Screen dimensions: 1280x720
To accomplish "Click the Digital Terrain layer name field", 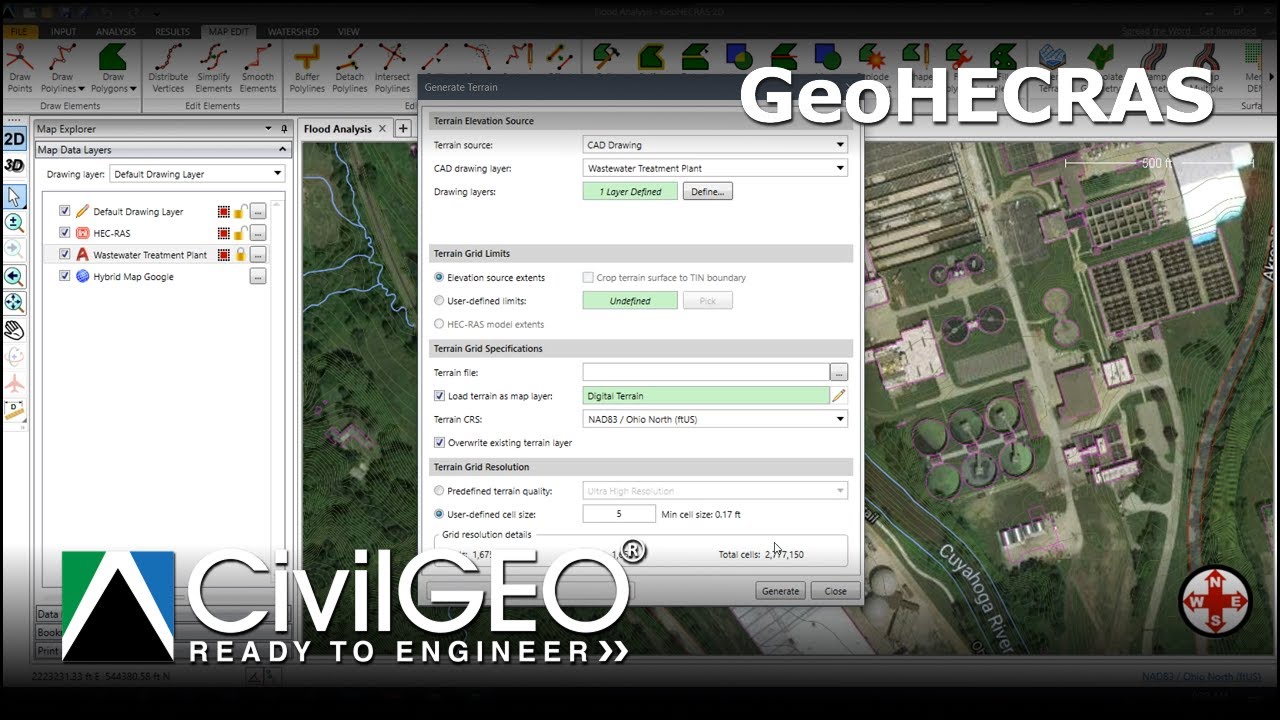I will coord(706,396).
